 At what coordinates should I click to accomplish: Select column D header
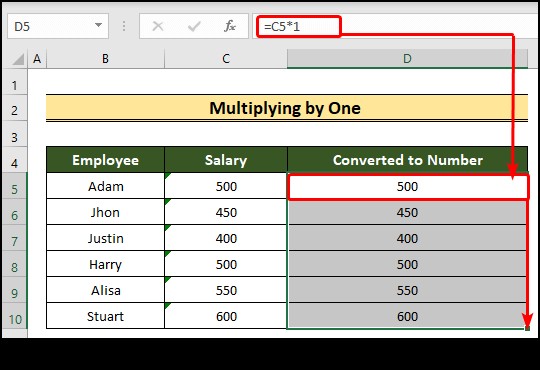tap(407, 59)
